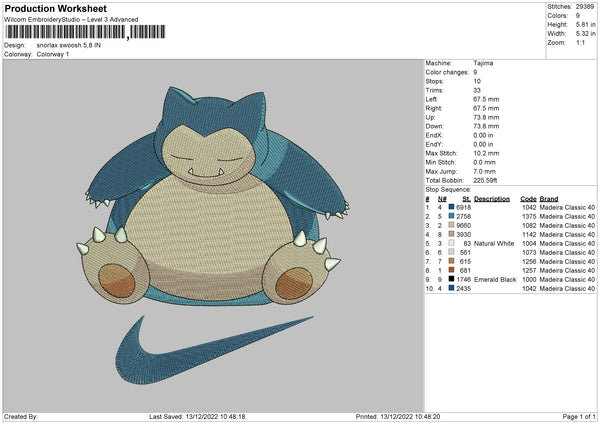Screen dimensions: 600x424
Task: Select the Down extent label
Action: point(434,126)
